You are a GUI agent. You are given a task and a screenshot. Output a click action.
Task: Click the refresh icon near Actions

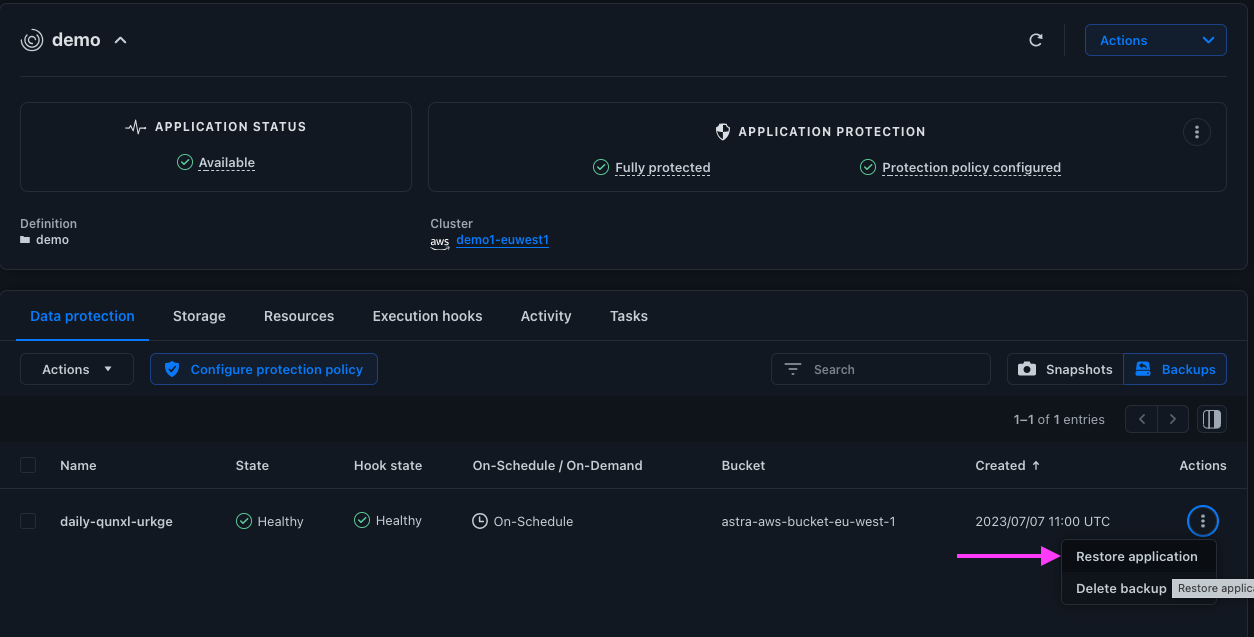(x=1036, y=40)
